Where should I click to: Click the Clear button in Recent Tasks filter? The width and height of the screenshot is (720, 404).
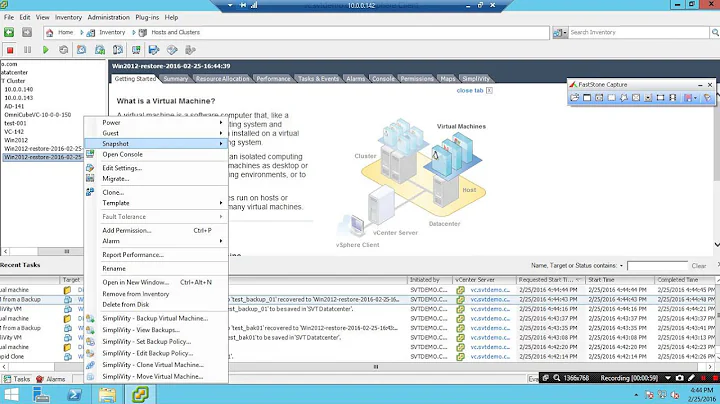[x=698, y=266]
